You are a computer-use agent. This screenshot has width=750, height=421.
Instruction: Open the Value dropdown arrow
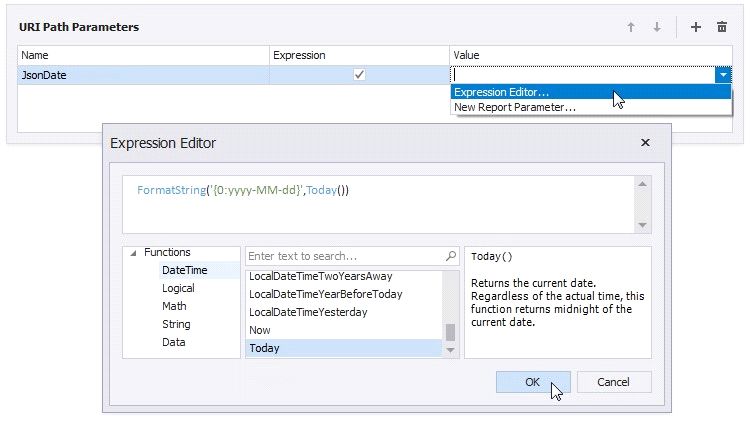722,75
